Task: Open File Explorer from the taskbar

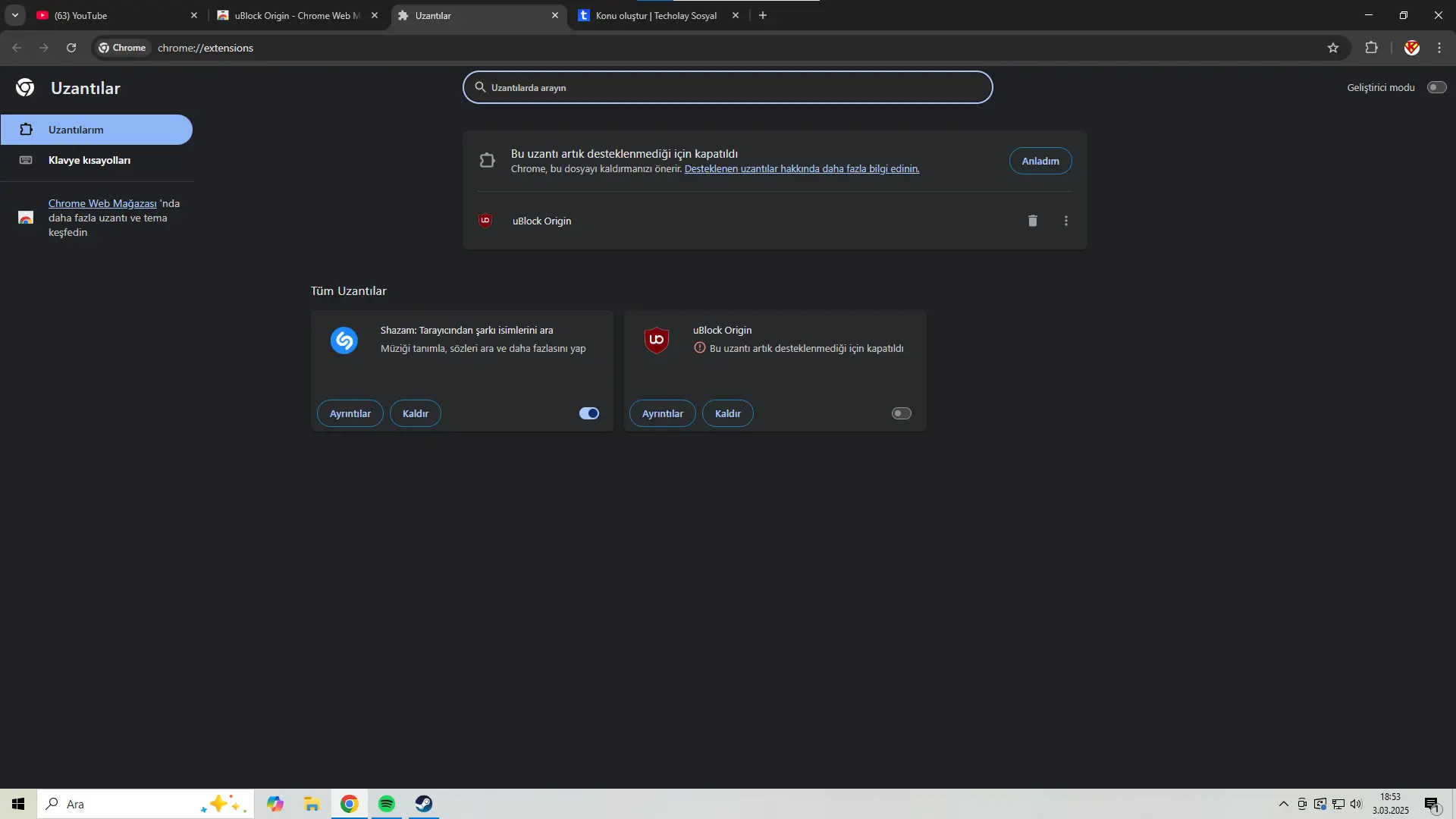Action: coord(312,804)
